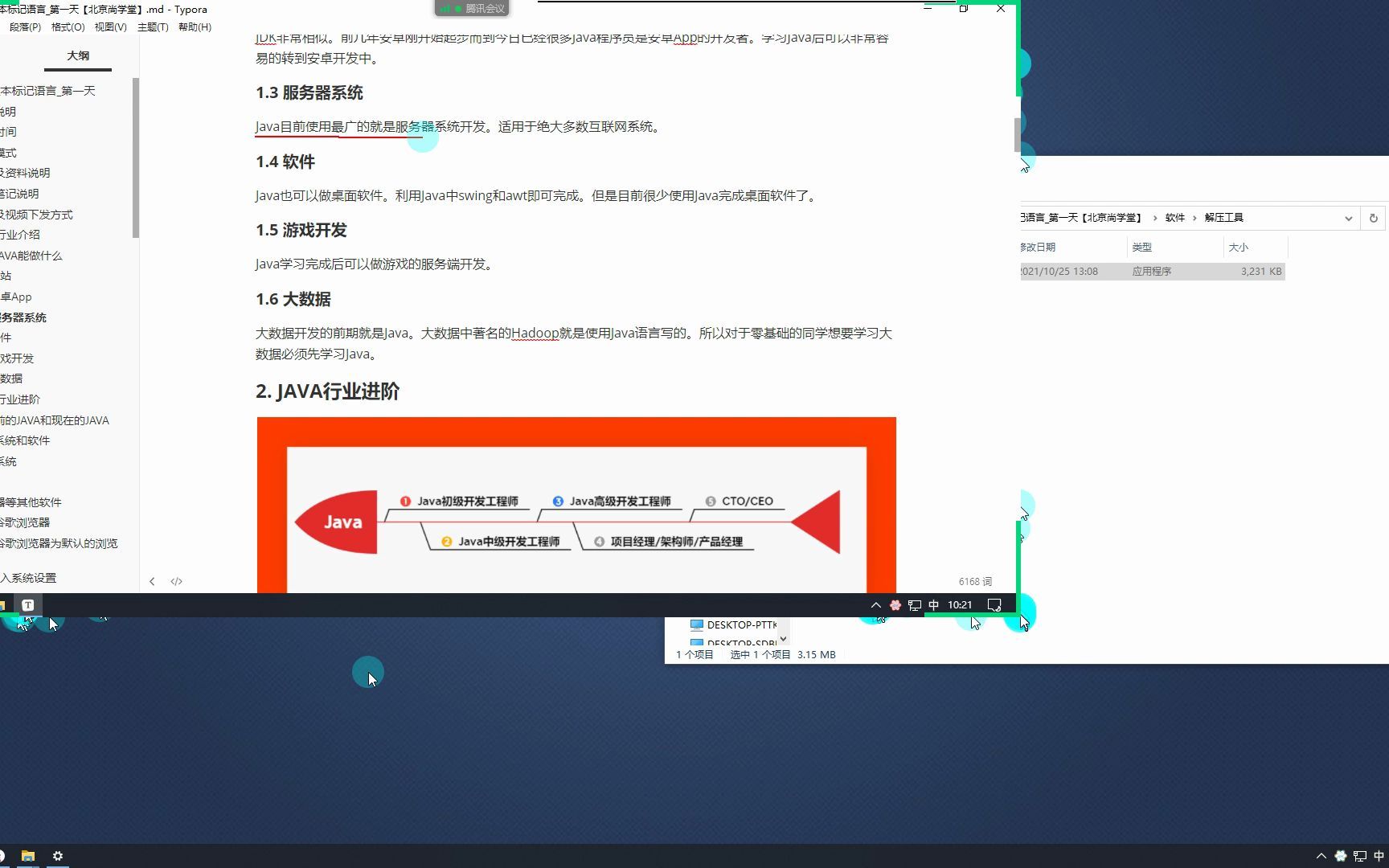
Task: Click the underlined word Hadoop
Action: point(535,333)
